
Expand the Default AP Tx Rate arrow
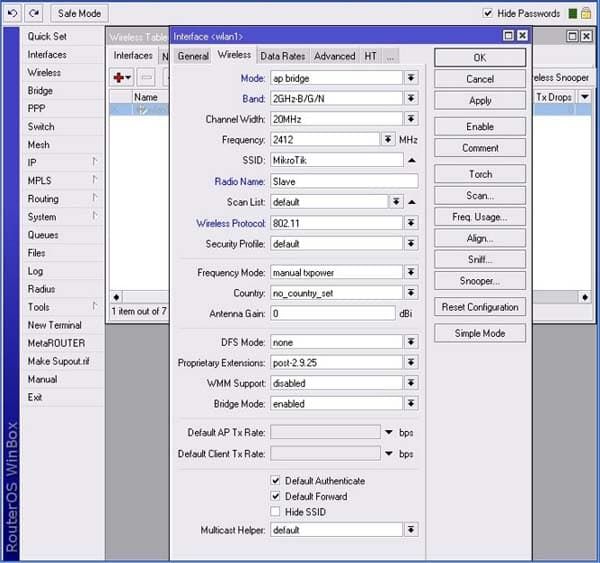(389, 432)
